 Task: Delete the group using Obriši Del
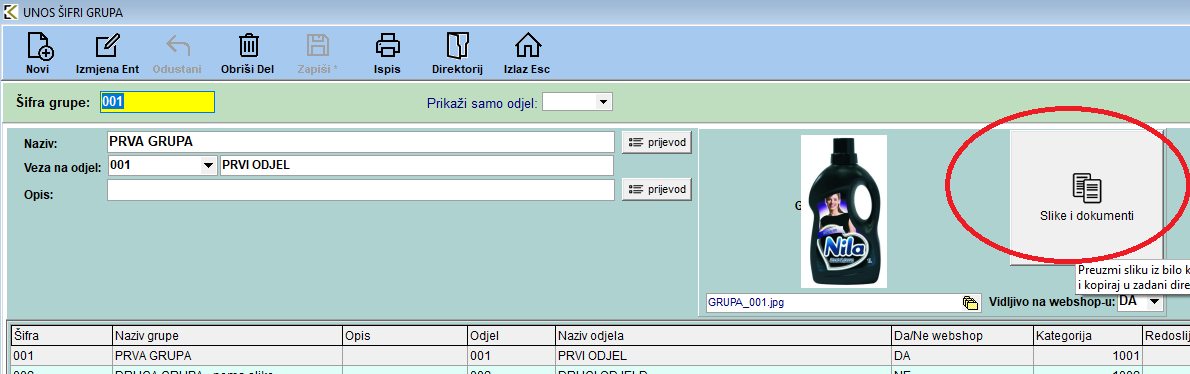pos(247,53)
